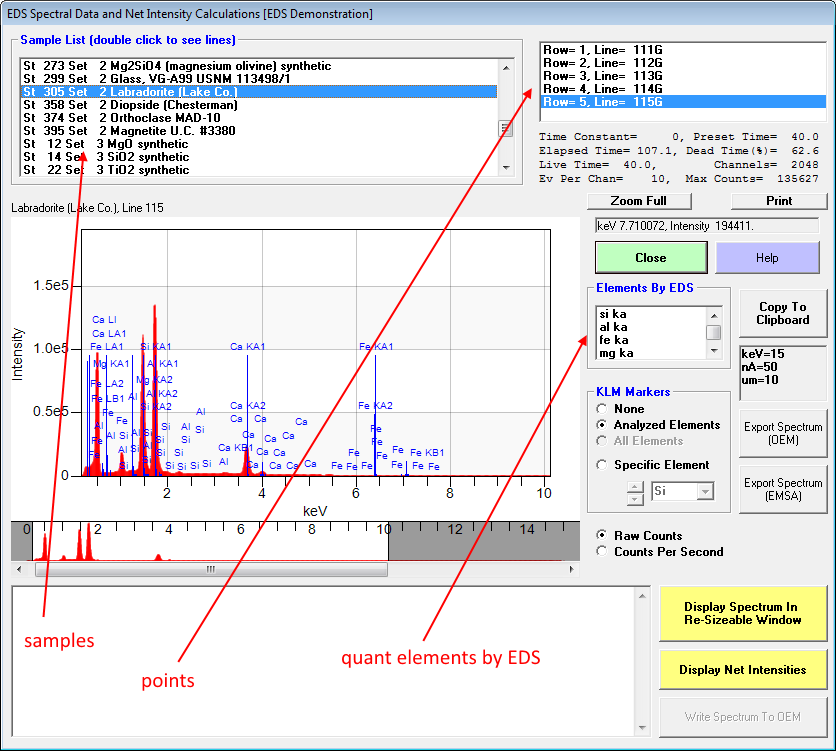Click the green Close button

point(650,257)
